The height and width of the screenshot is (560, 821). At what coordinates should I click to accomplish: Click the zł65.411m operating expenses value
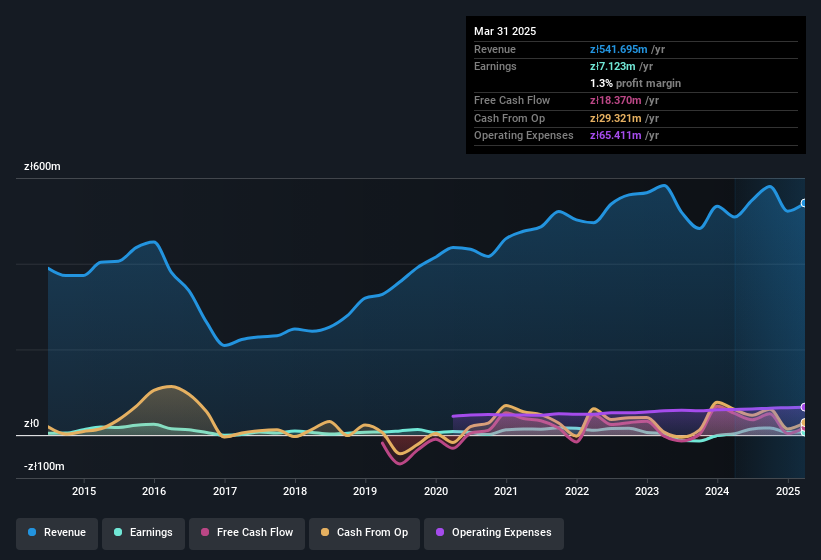click(x=615, y=136)
